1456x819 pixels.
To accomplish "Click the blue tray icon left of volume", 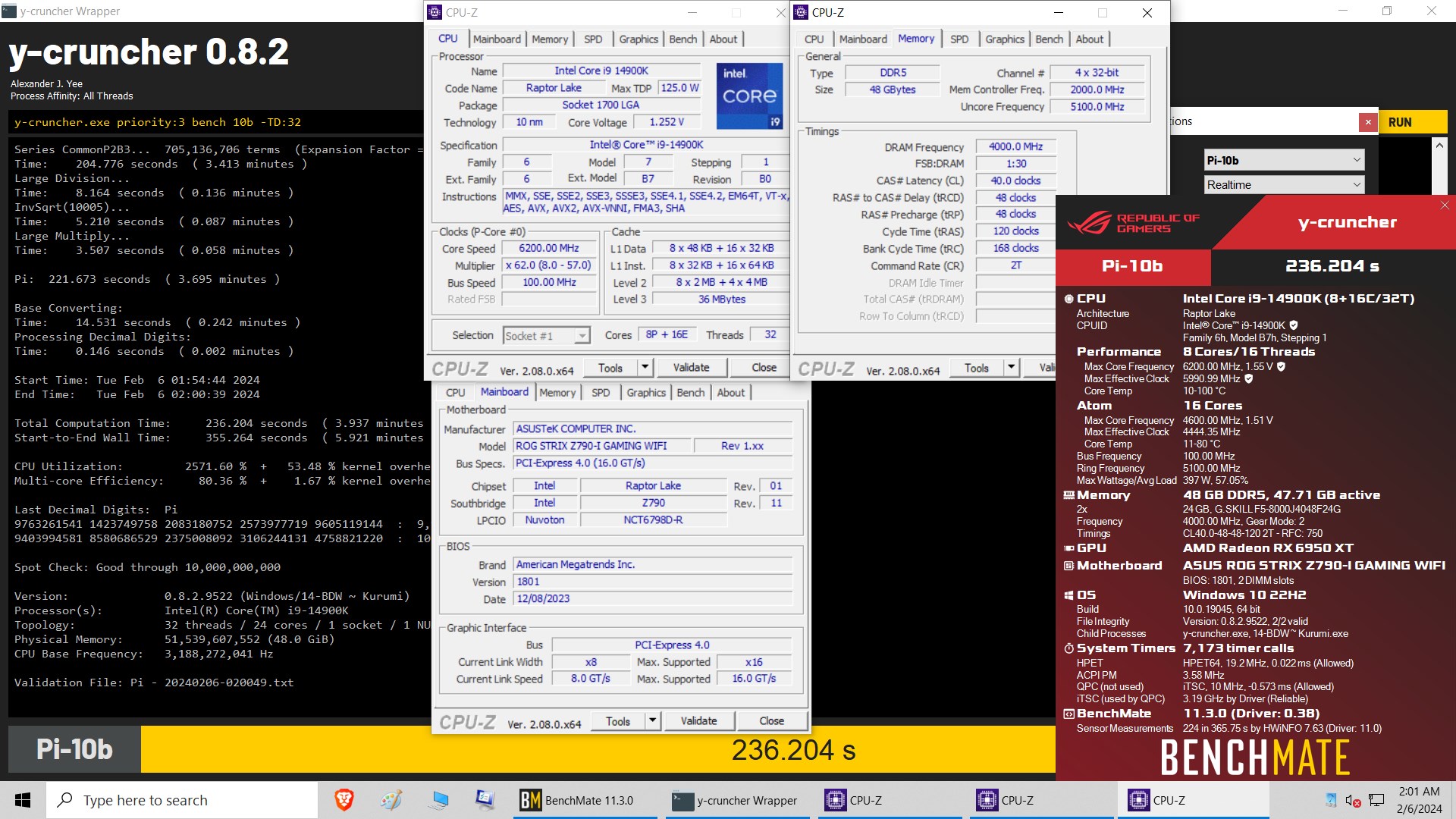I will [1331, 800].
